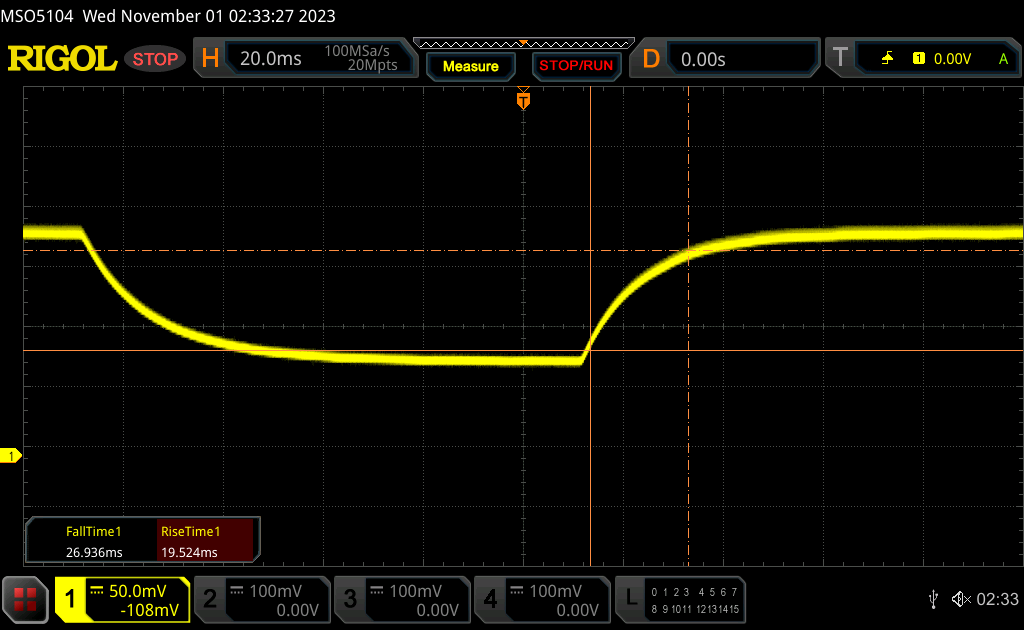Image resolution: width=1024 pixels, height=630 pixels.
Task: Click the trigger mode A indicator
Action: 1003,59
